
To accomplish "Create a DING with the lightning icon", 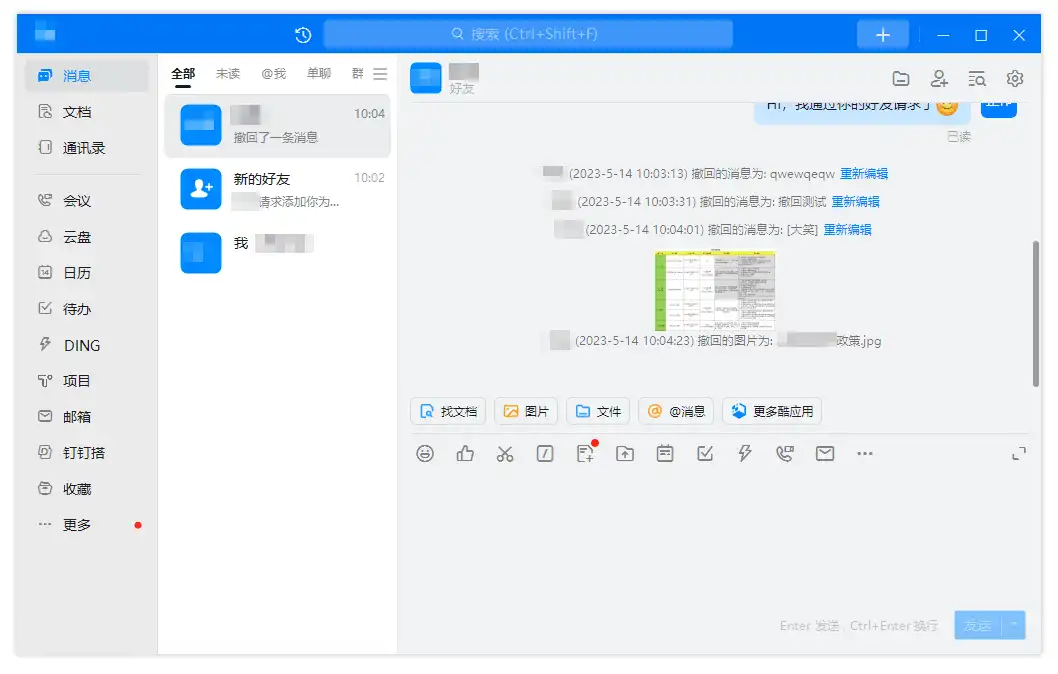I will pyautogui.click(x=745, y=453).
